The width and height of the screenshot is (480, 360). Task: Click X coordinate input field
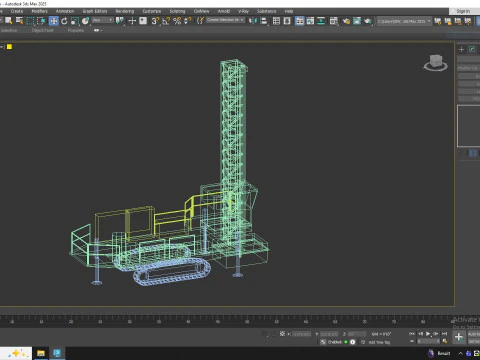(302, 334)
